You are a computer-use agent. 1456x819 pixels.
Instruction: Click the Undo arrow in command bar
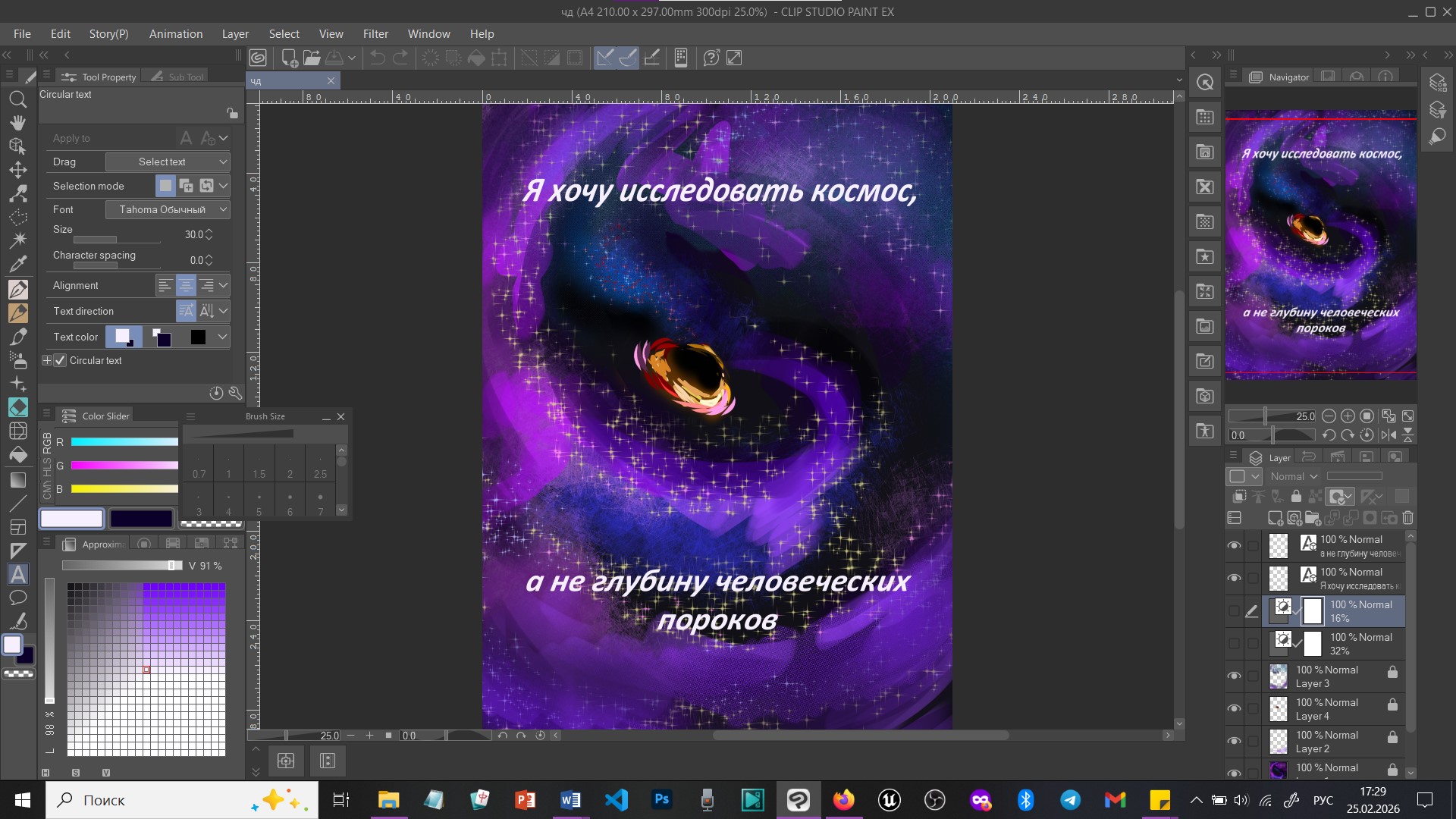pos(377,58)
